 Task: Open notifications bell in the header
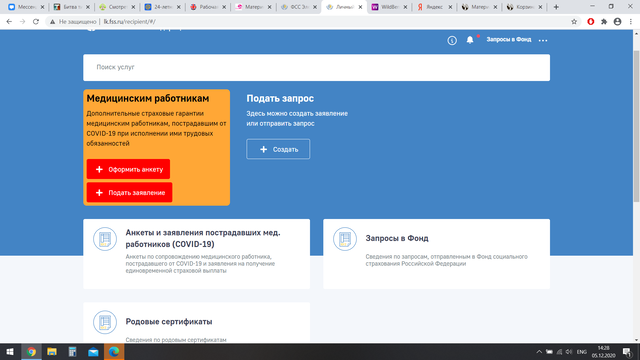click(470, 40)
